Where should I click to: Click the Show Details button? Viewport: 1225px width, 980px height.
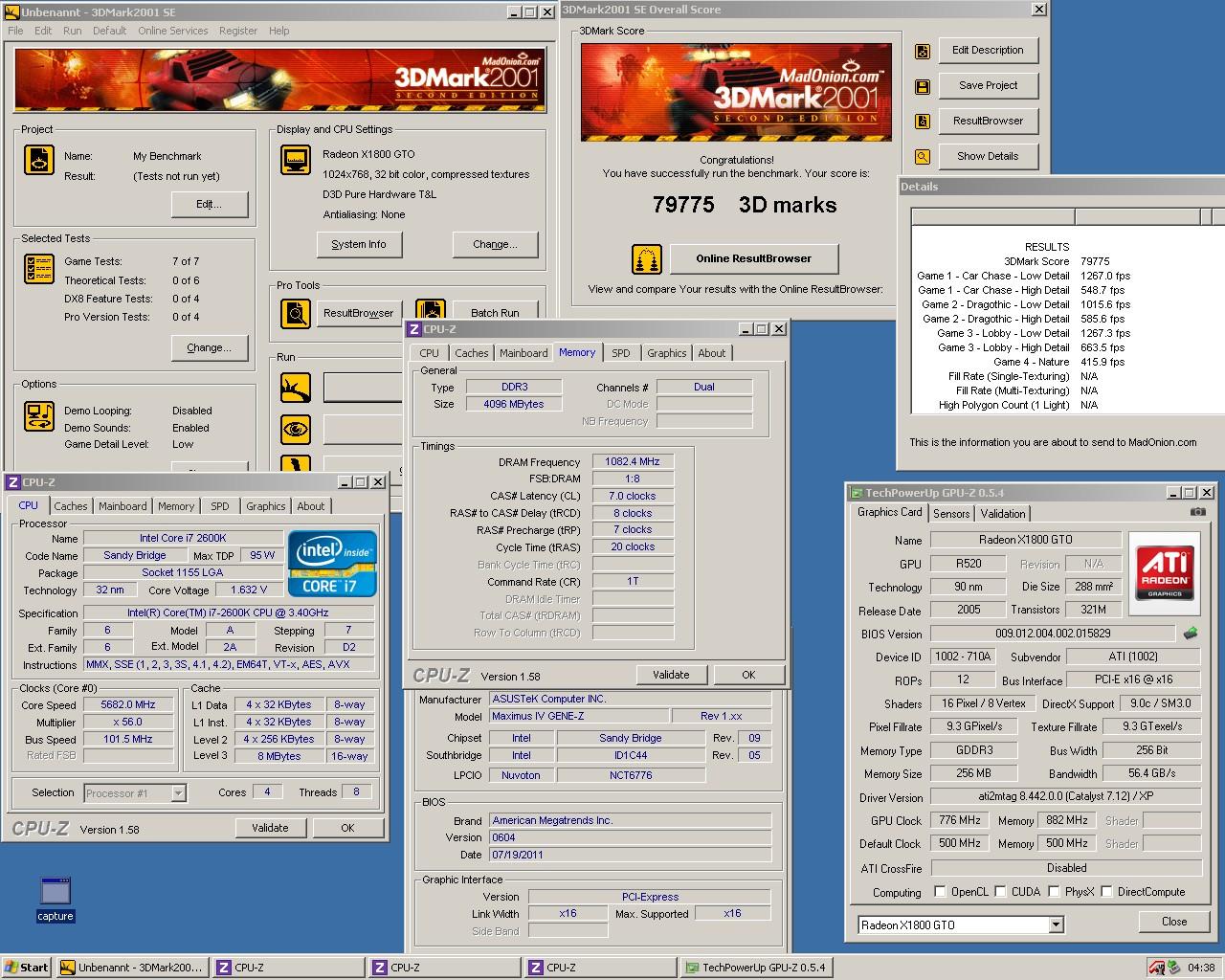(988, 156)
